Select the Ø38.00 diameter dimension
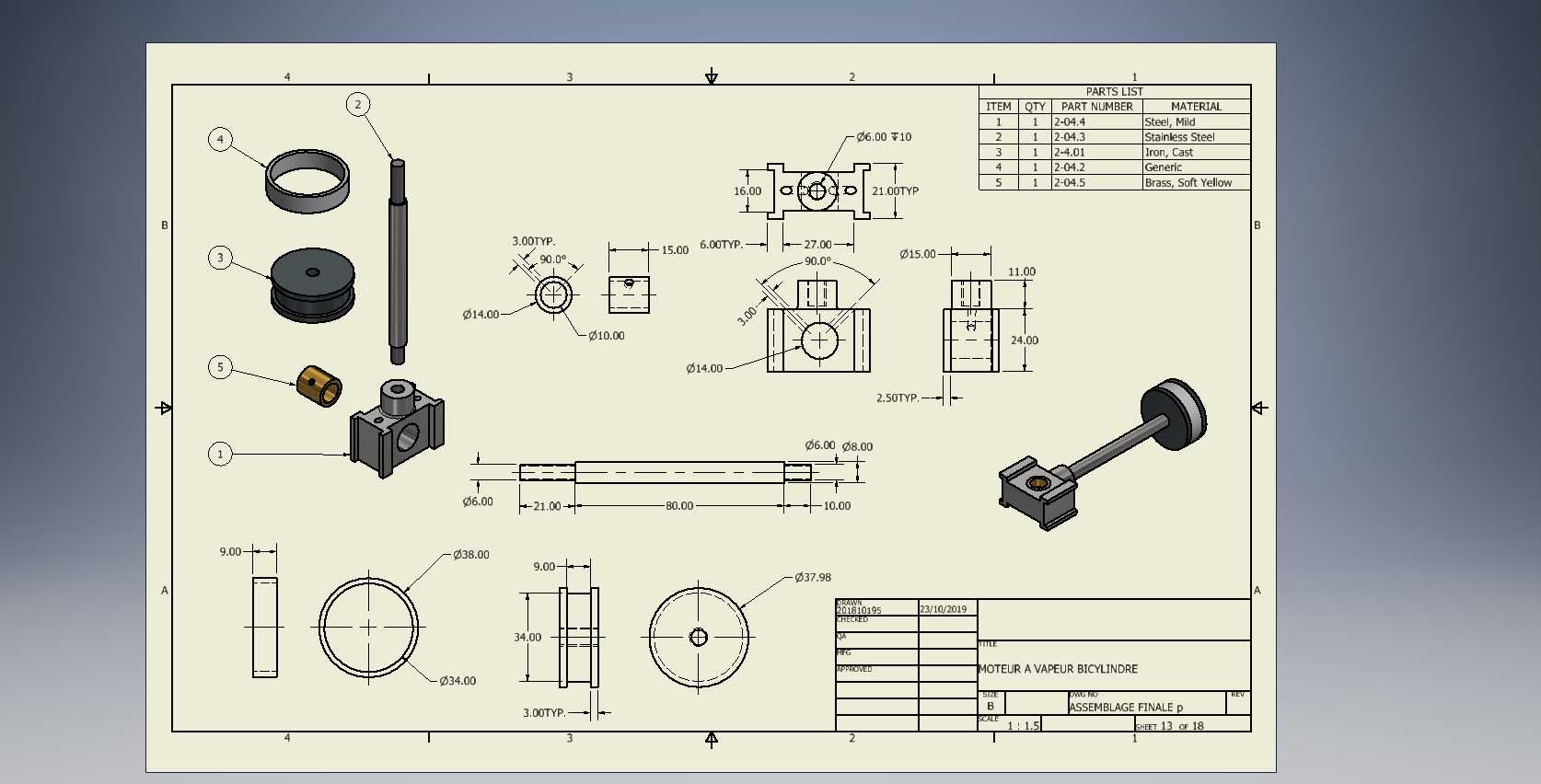Screen dimensions: 1541x784 tap(471, 555)
